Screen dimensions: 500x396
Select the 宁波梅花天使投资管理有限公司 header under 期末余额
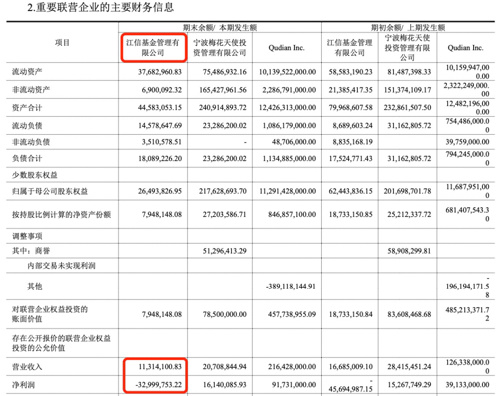point(220,48)
